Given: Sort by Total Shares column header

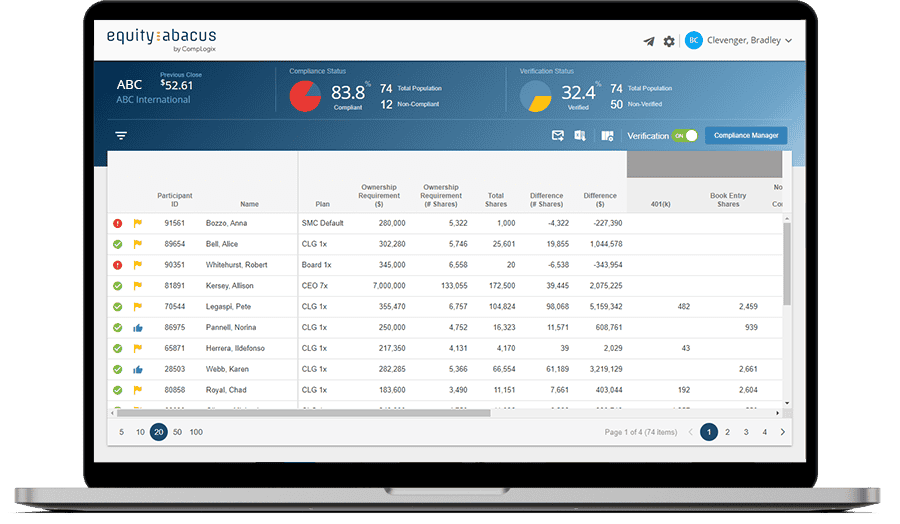Looking at the screenshot, I should tap(496, 200).
